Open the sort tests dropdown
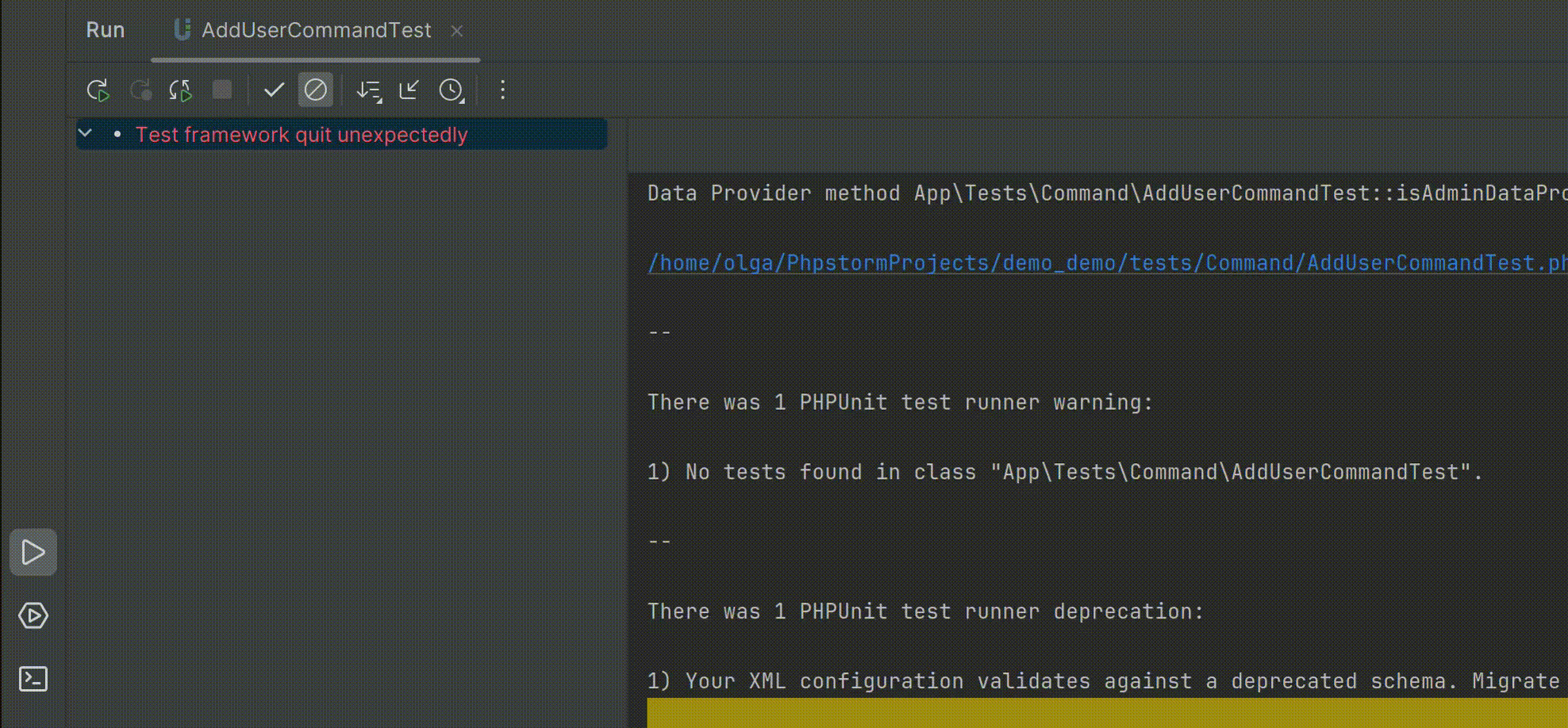The height and width of the screenshot is (728, 1568). pyautogui.click(x=369, y=90)
